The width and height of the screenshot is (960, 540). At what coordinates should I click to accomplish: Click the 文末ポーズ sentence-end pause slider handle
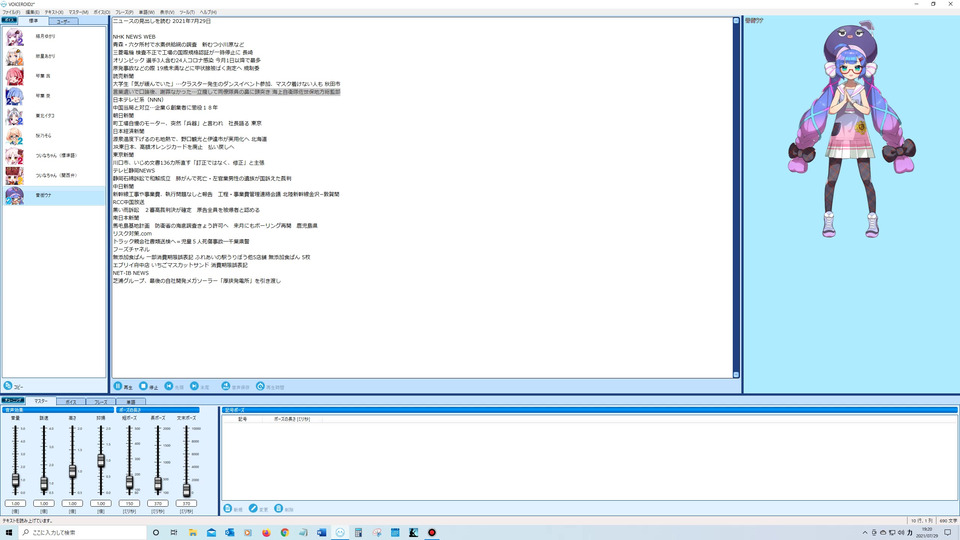tap(186, 489)
